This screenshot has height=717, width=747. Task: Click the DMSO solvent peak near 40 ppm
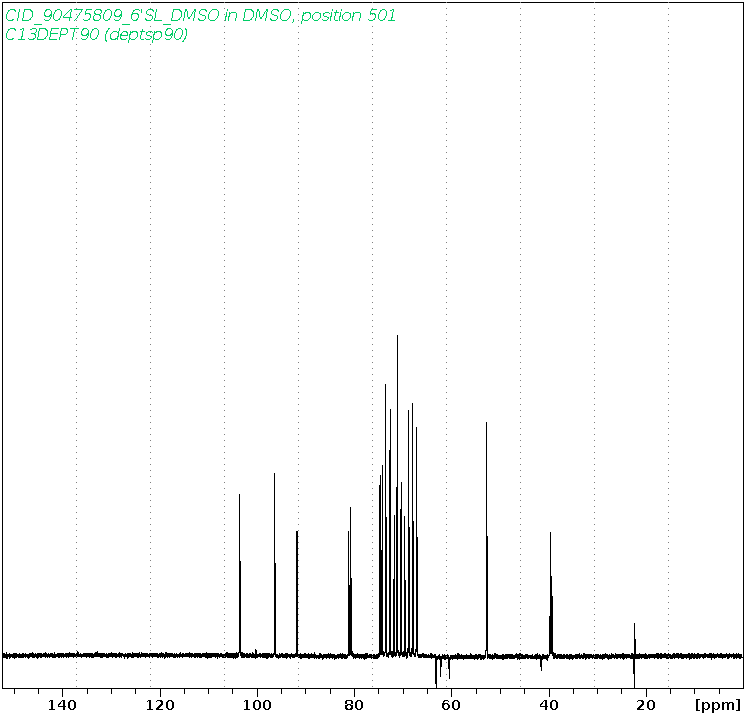(x=551, y=593)
